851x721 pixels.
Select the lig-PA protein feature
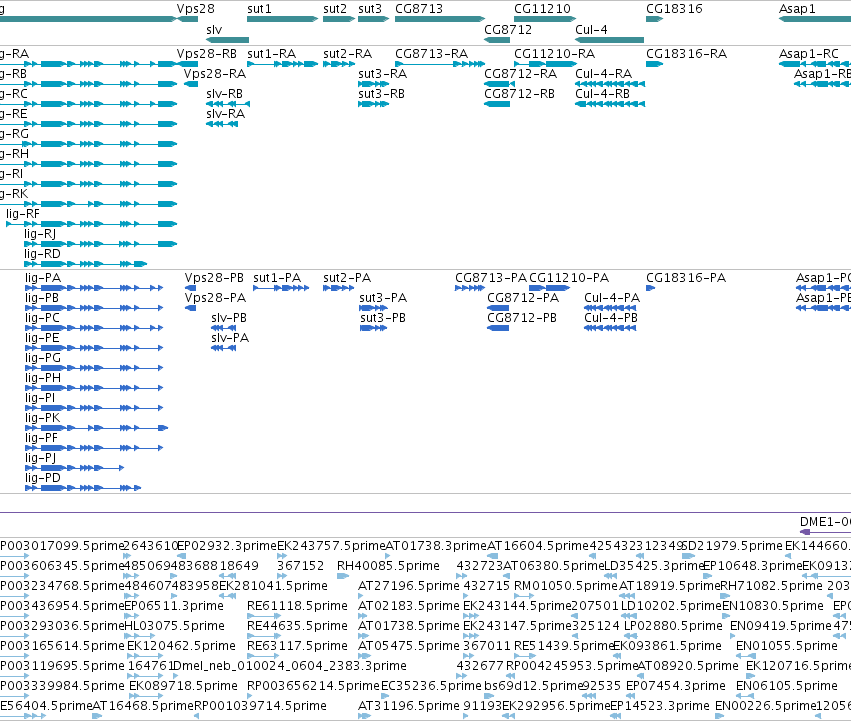94,288
